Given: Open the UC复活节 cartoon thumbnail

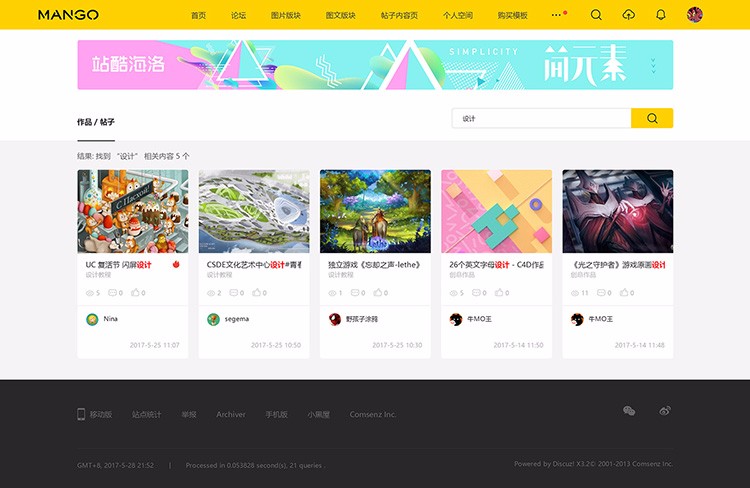Looking at the screenshot, I should click(x=132, y=211).
